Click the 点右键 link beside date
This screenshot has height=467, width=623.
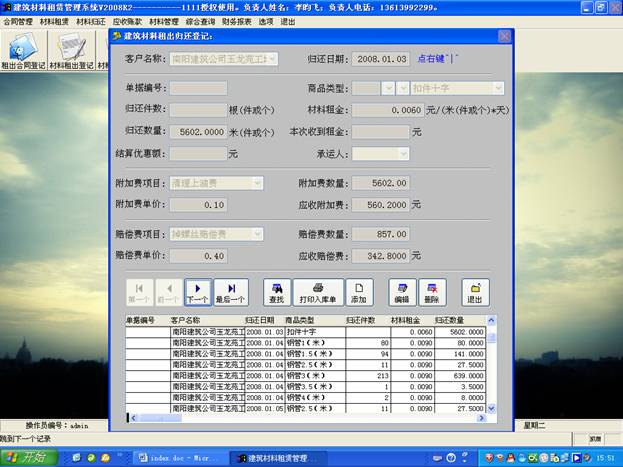[436, 59]
